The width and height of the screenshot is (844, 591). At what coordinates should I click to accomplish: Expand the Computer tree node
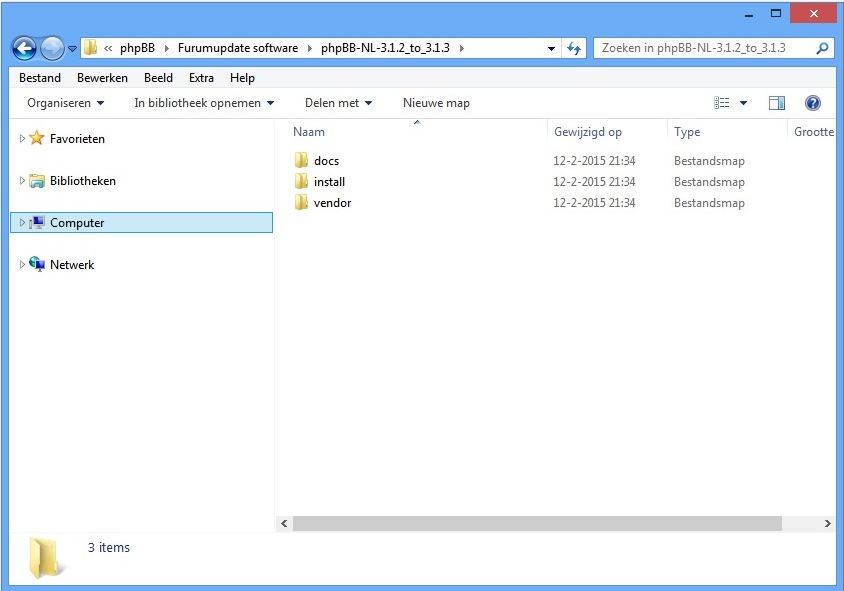22,222
